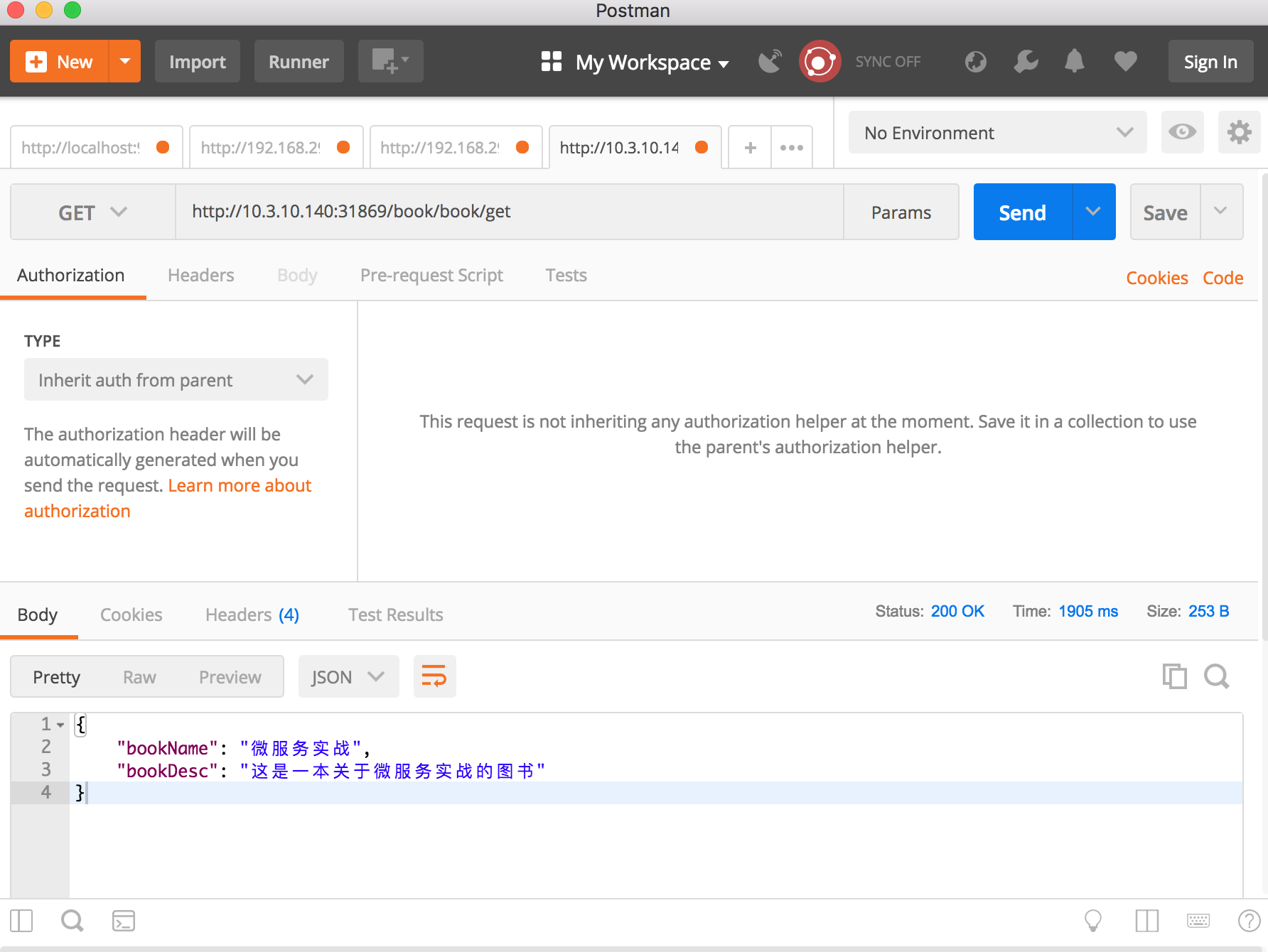The width and height of the screenshot is (1268, 952).
Task: Open the keyboard shortcuts icon
Action: click(1198, 921)
